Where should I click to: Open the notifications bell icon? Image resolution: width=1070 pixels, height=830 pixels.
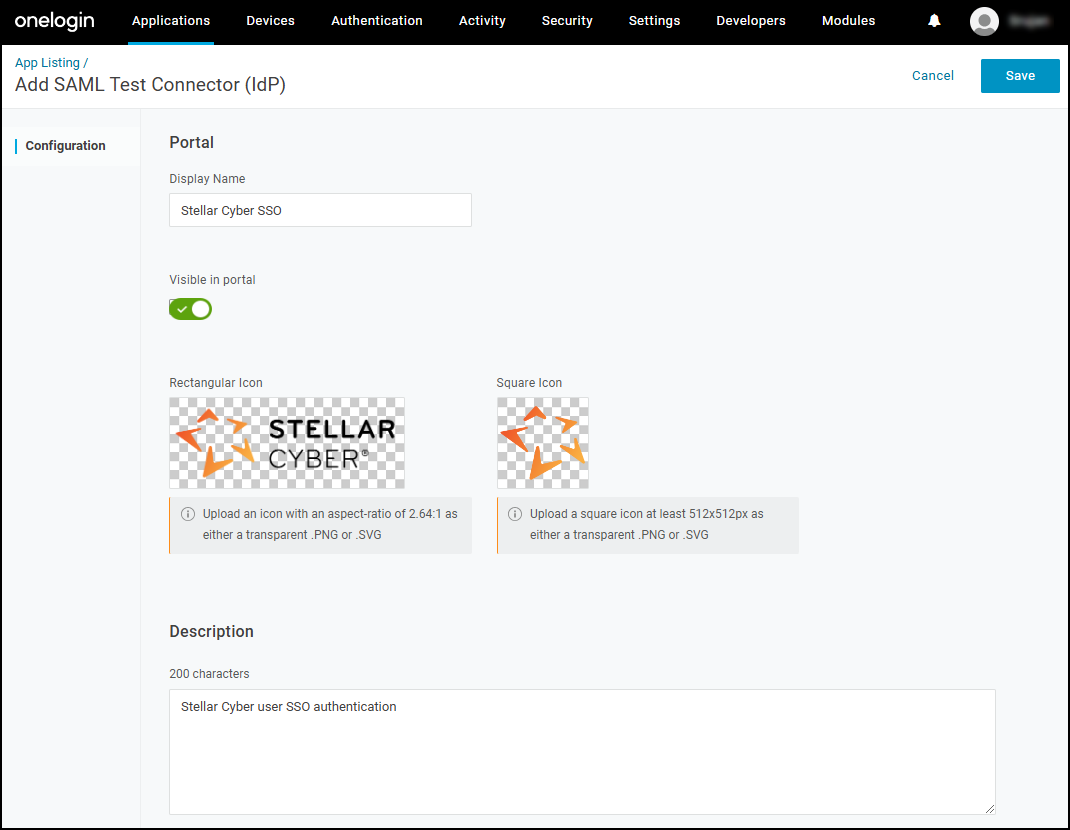(933, 20)
